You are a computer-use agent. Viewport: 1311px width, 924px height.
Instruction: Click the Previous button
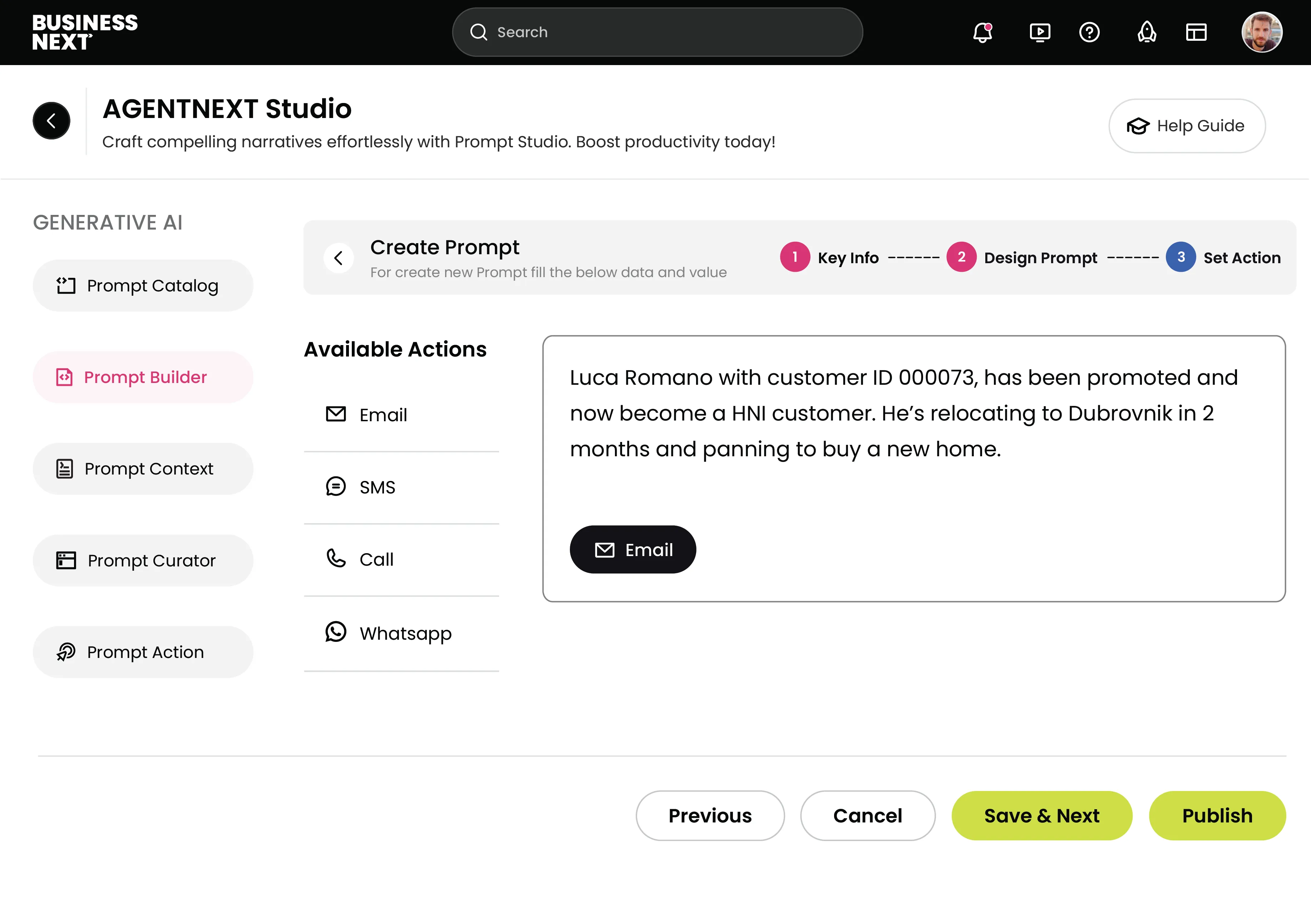tap(710, 816)
